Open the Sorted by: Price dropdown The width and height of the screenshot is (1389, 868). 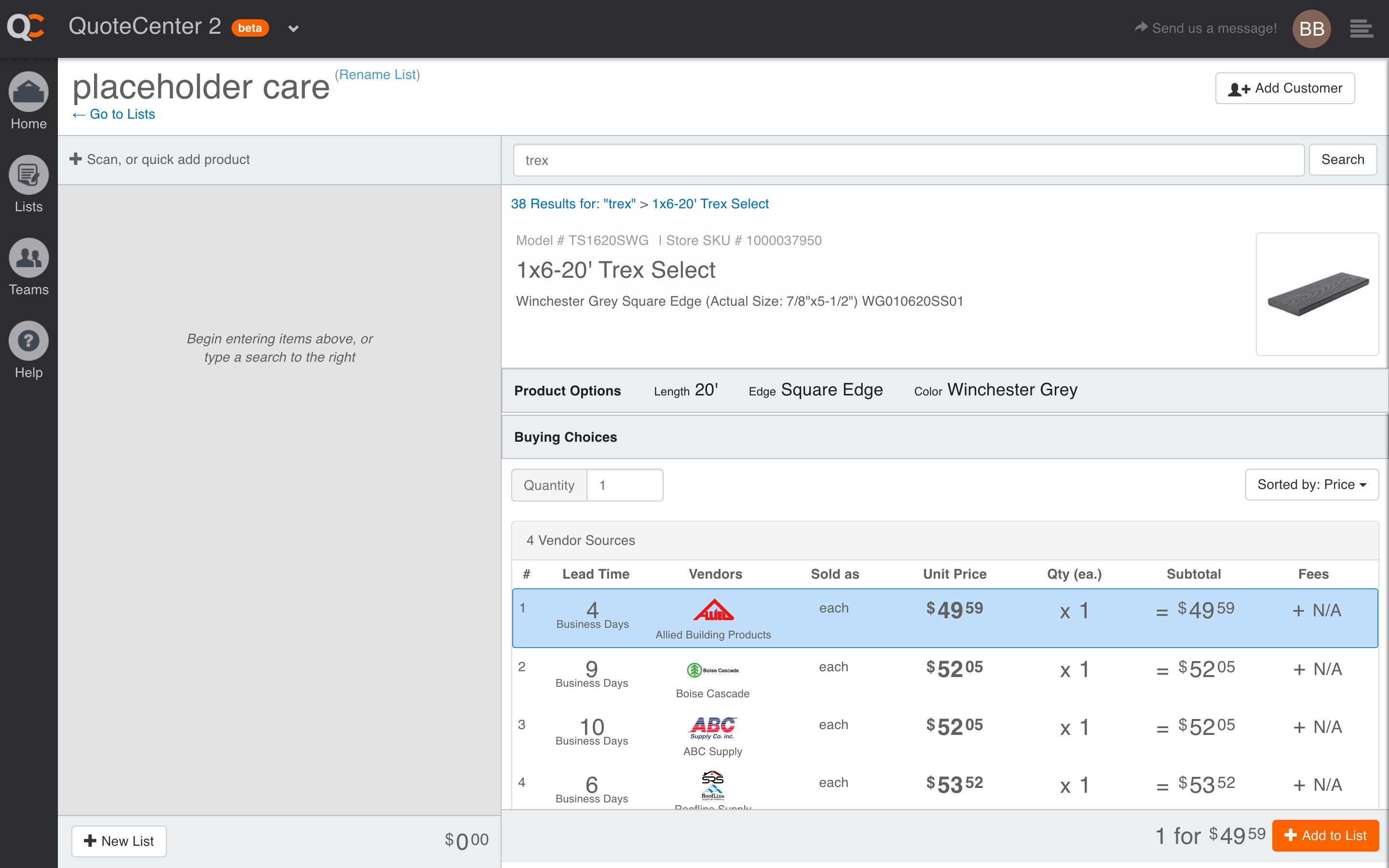[x=1311, y=485]
